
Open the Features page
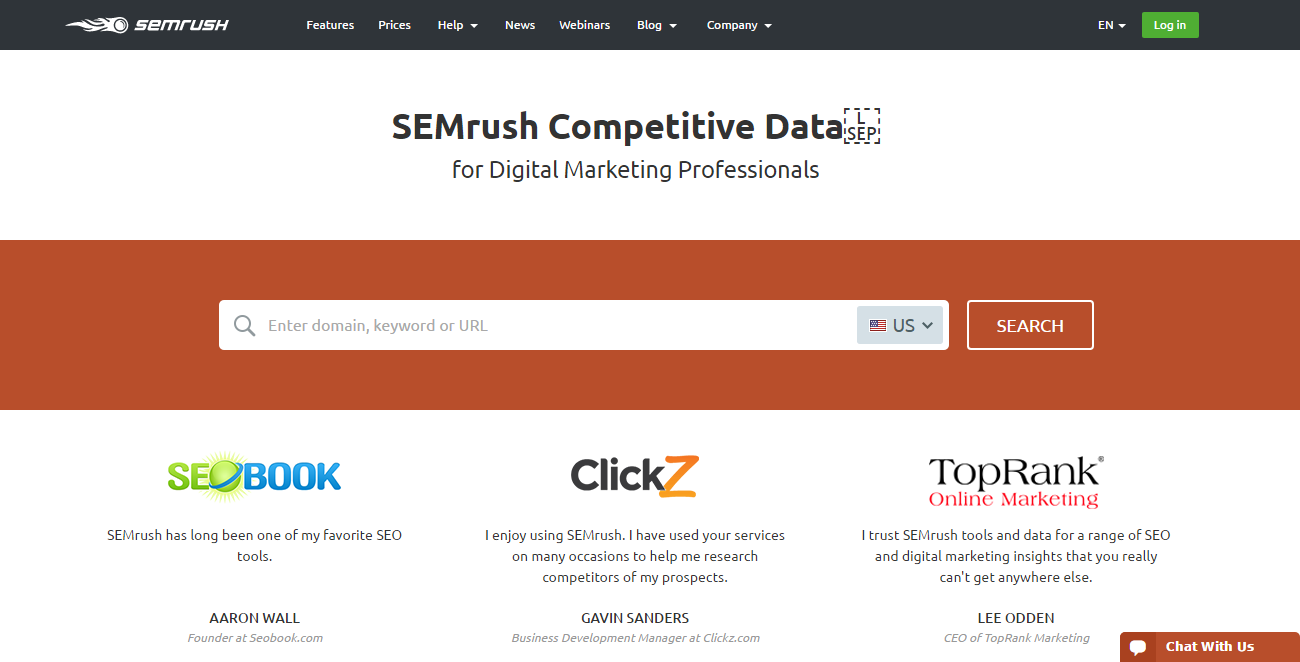(330, 25)
